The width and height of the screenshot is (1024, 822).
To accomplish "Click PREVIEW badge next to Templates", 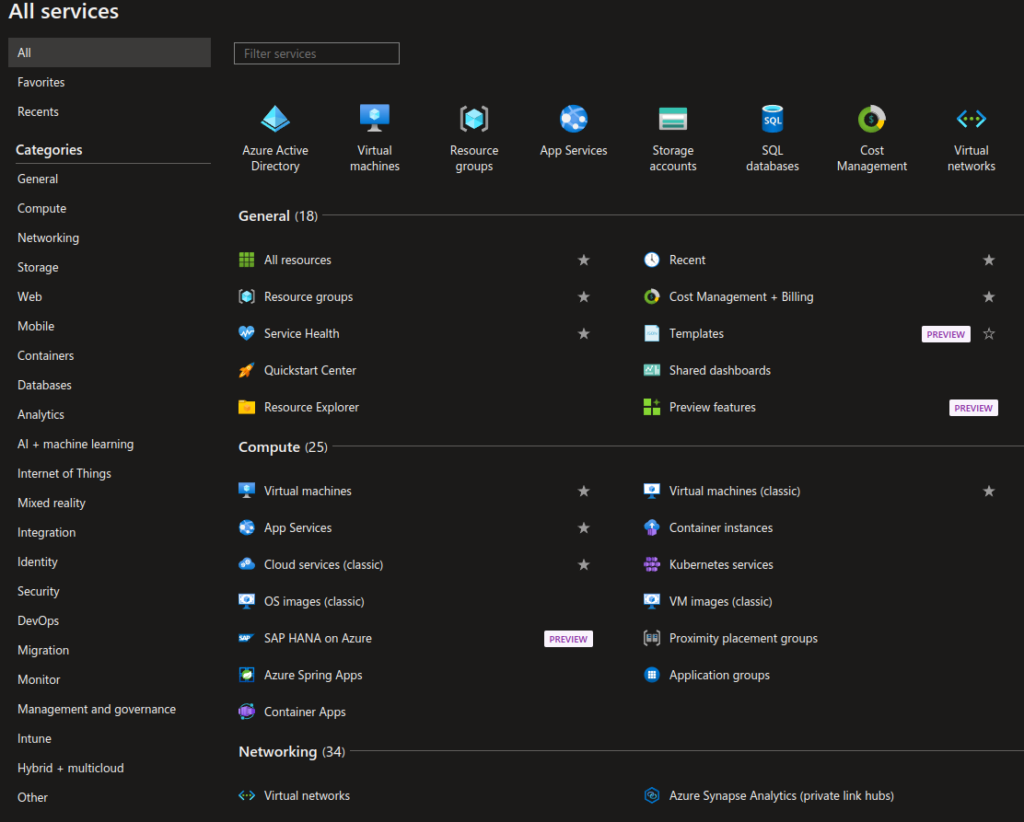I will [946, 334].
